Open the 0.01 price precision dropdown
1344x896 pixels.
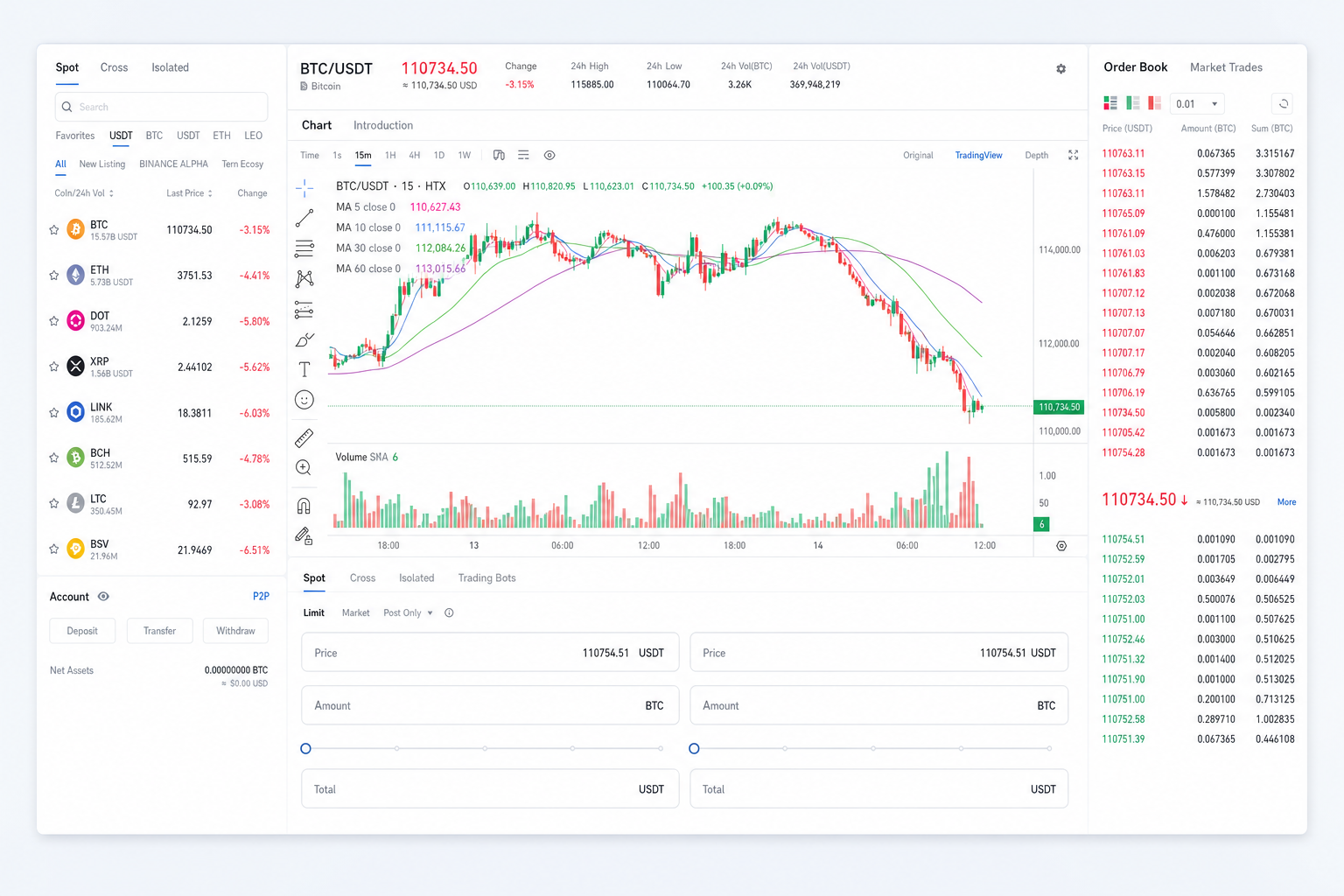pyautogui.click(x=1197, y=104)
